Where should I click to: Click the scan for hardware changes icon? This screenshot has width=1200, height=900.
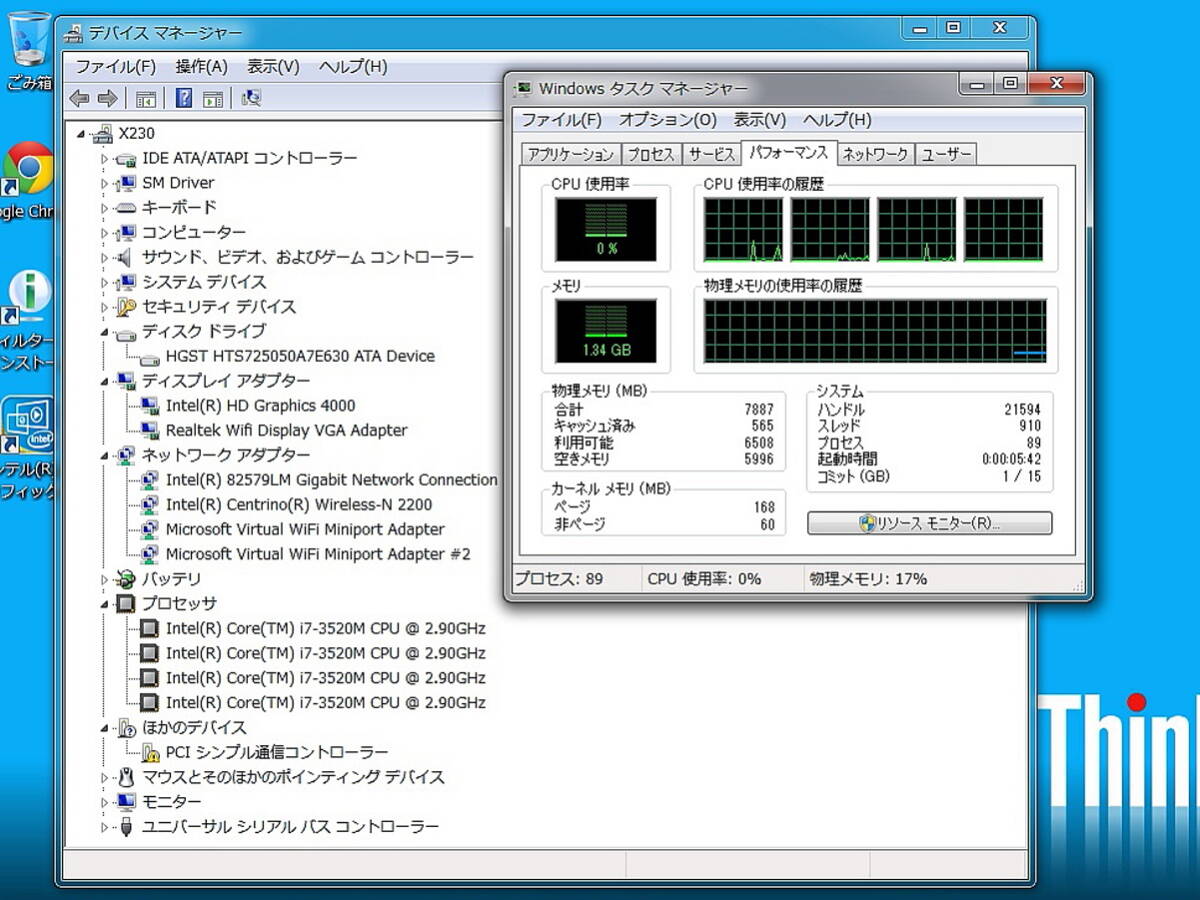point(251,98)
